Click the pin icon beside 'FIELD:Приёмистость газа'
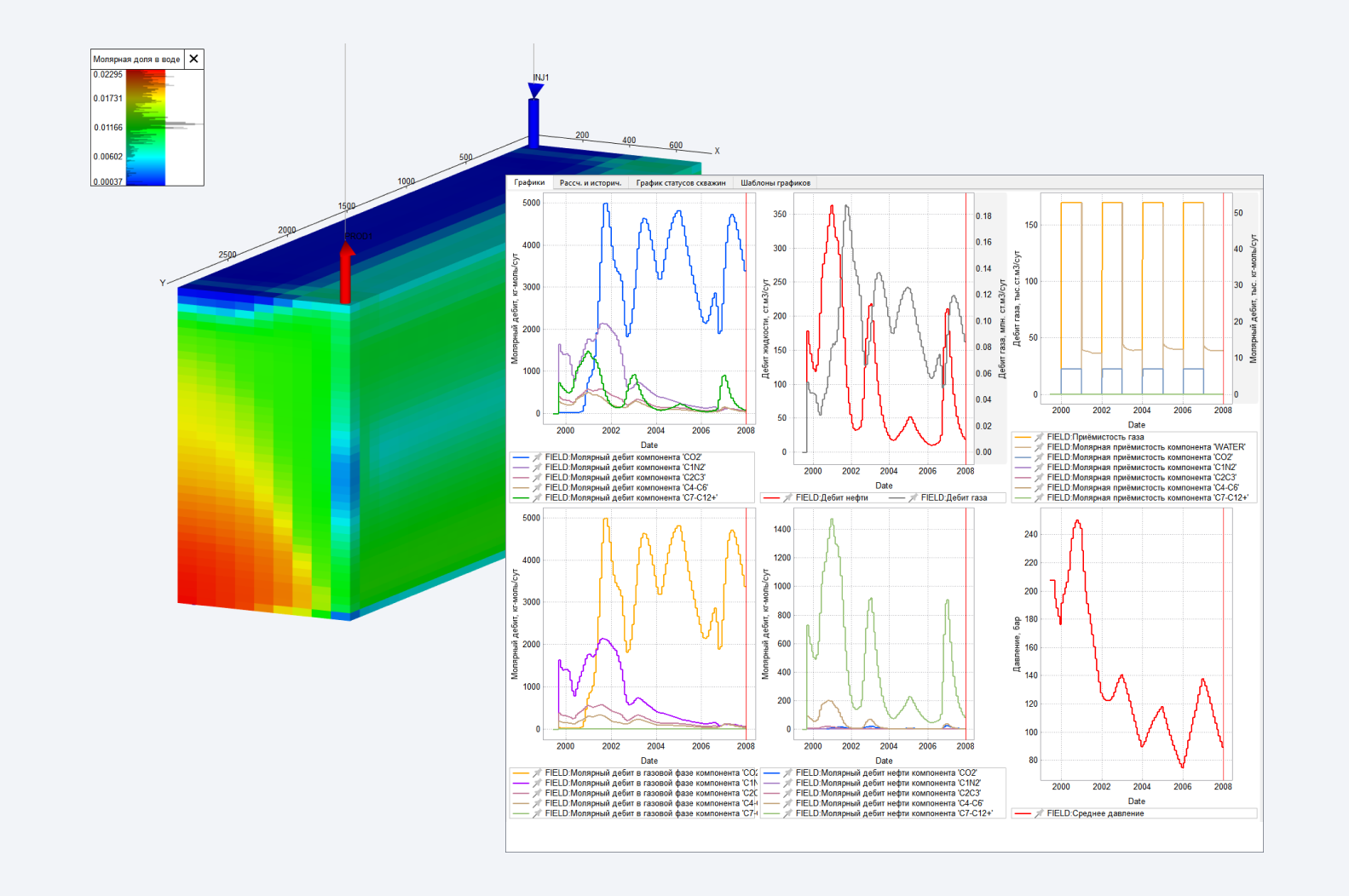Viewport: 1349px width, 896px height. coord(1040,437)
